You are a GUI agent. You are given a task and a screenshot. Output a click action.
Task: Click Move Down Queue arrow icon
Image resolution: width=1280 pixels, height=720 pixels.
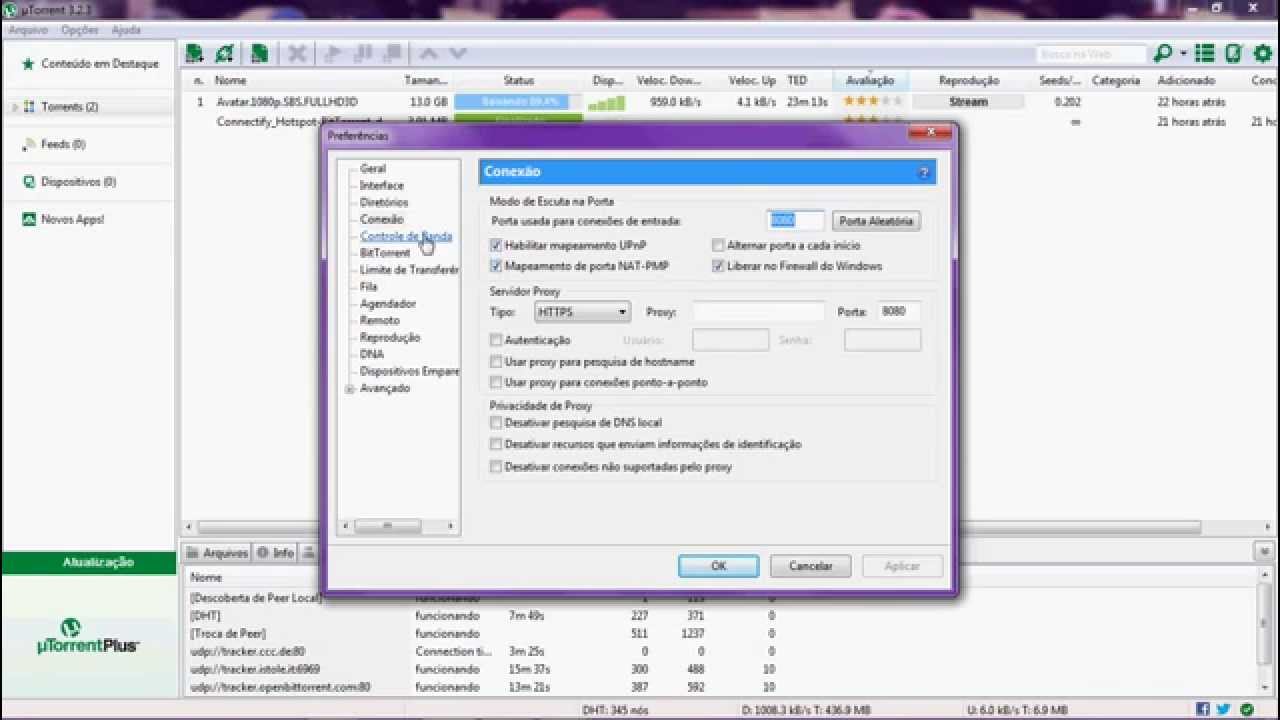click(458, 54)
